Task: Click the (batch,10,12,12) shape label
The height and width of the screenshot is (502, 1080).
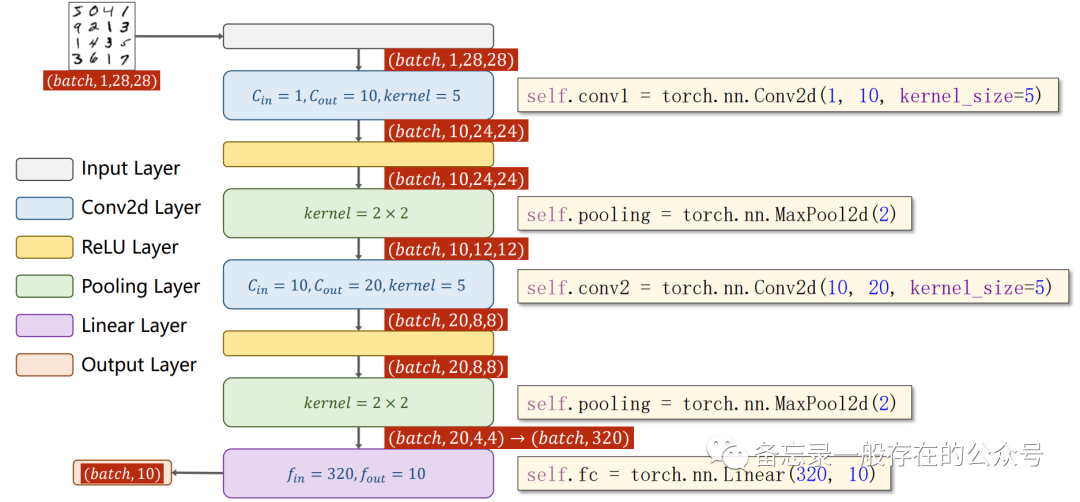Action: pyautogui.click(x=456, y=249)
